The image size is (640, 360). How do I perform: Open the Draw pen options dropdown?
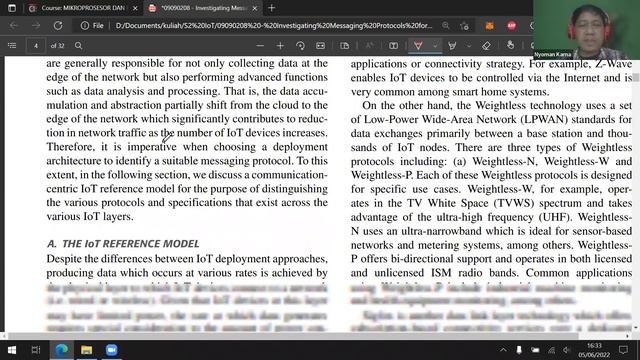click(435, 46)
